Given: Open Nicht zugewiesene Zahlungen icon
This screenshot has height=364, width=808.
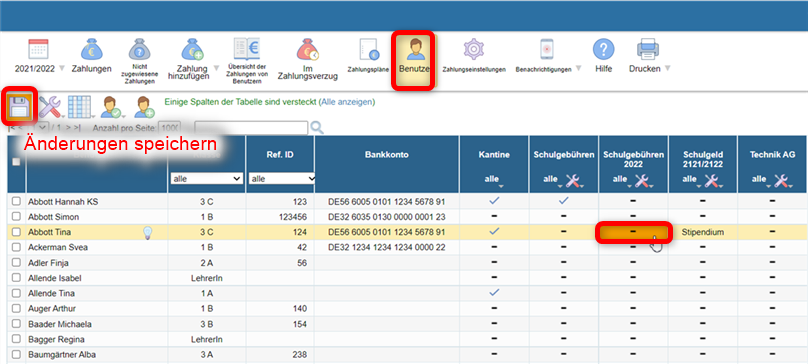Looking at the screenshot, I should [140, 51].
